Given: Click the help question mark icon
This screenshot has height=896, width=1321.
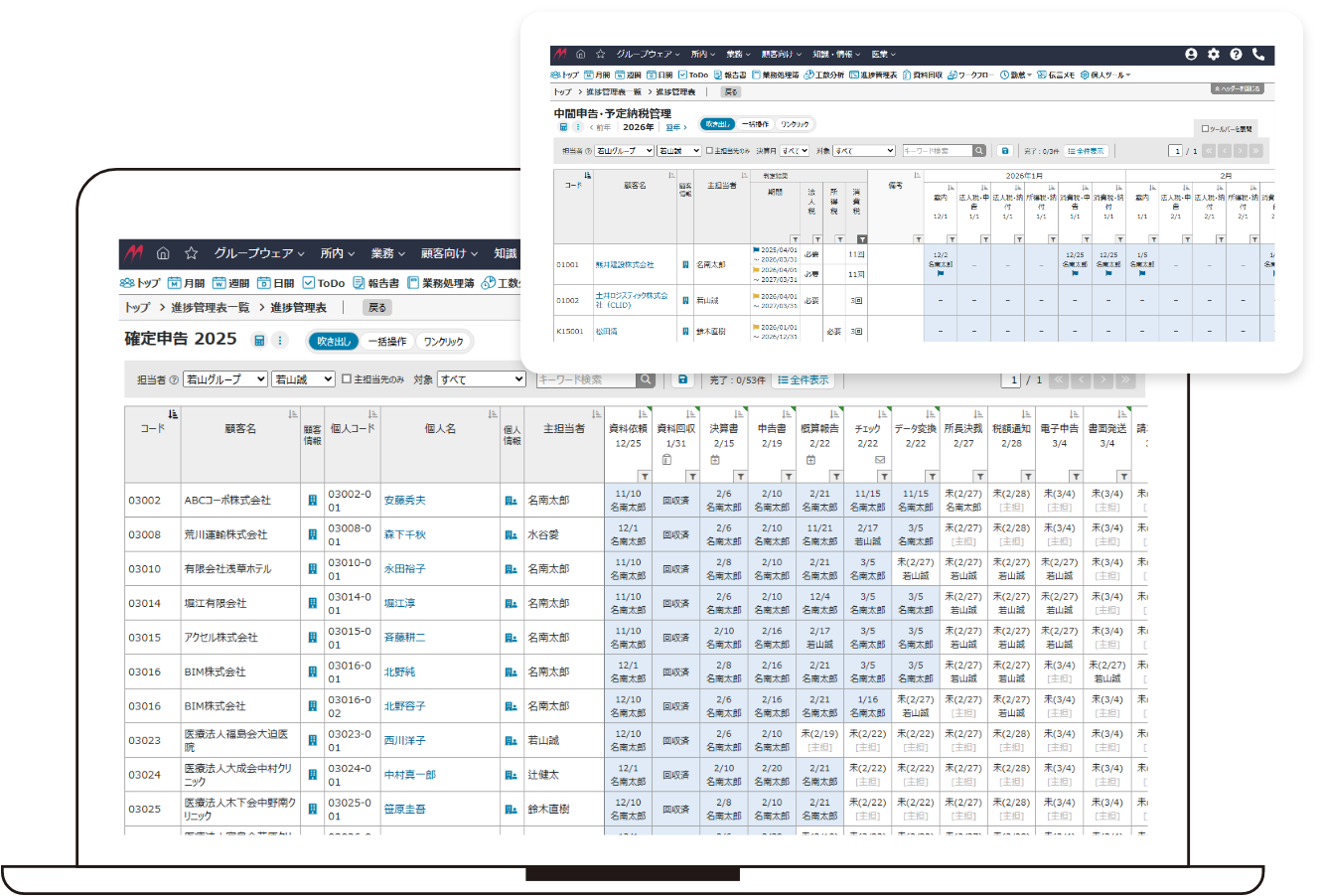Looking at the screenshot, I should (1236, 55).
